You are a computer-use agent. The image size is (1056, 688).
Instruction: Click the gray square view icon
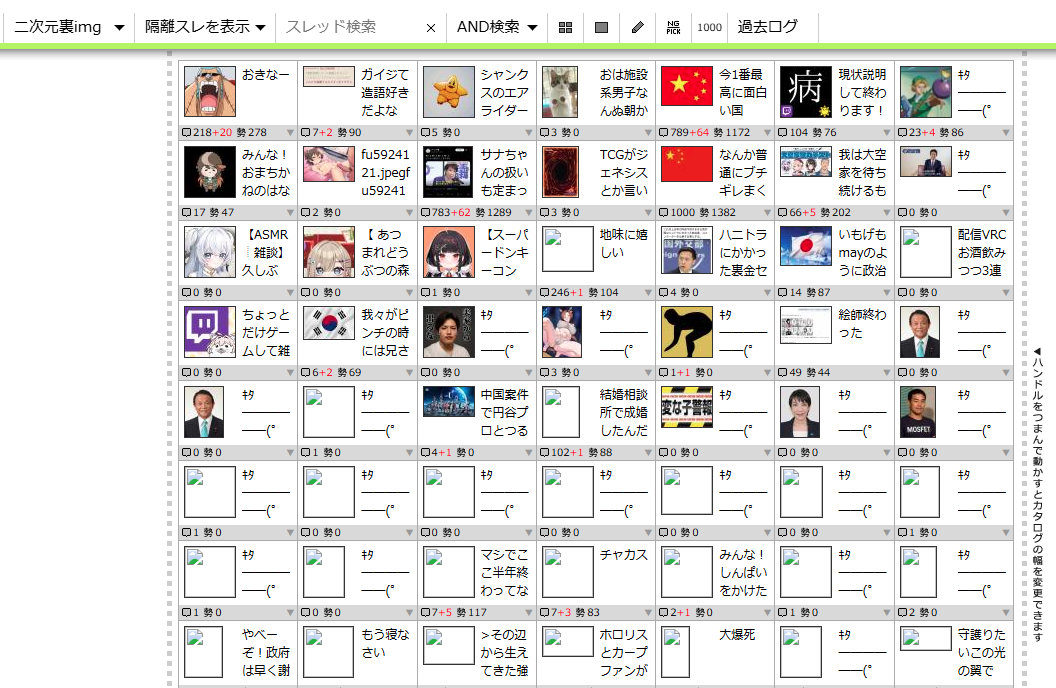click(x=601, y=27)
